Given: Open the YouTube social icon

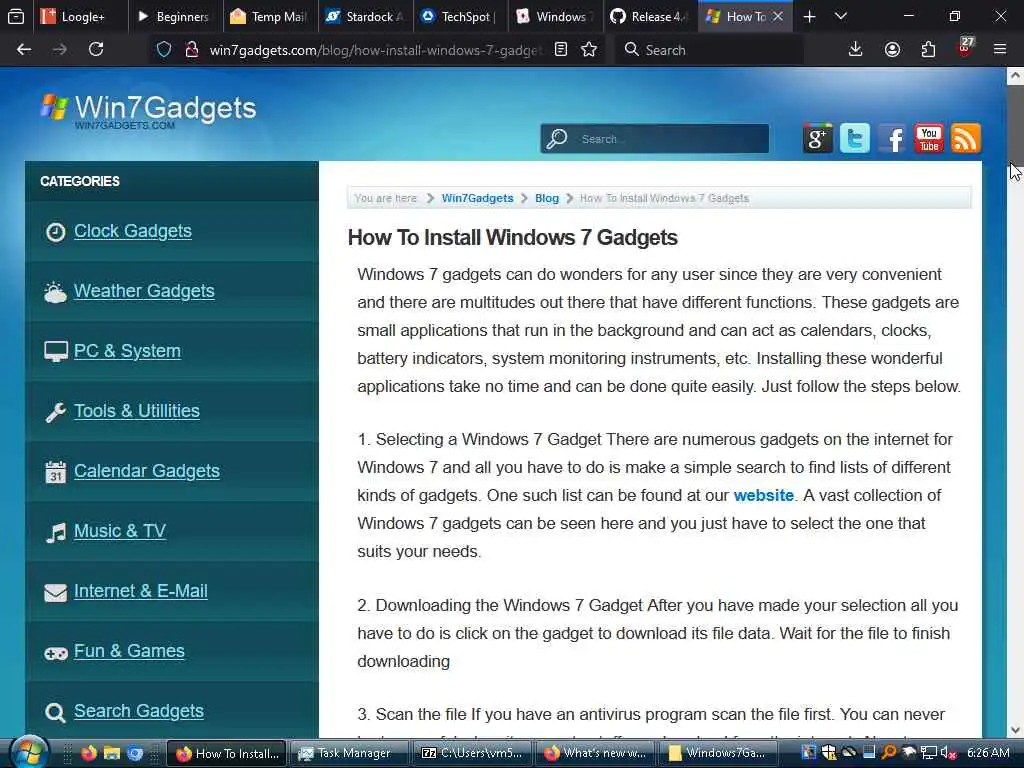Looking at the screenshot, I should (x=929, y=138).
